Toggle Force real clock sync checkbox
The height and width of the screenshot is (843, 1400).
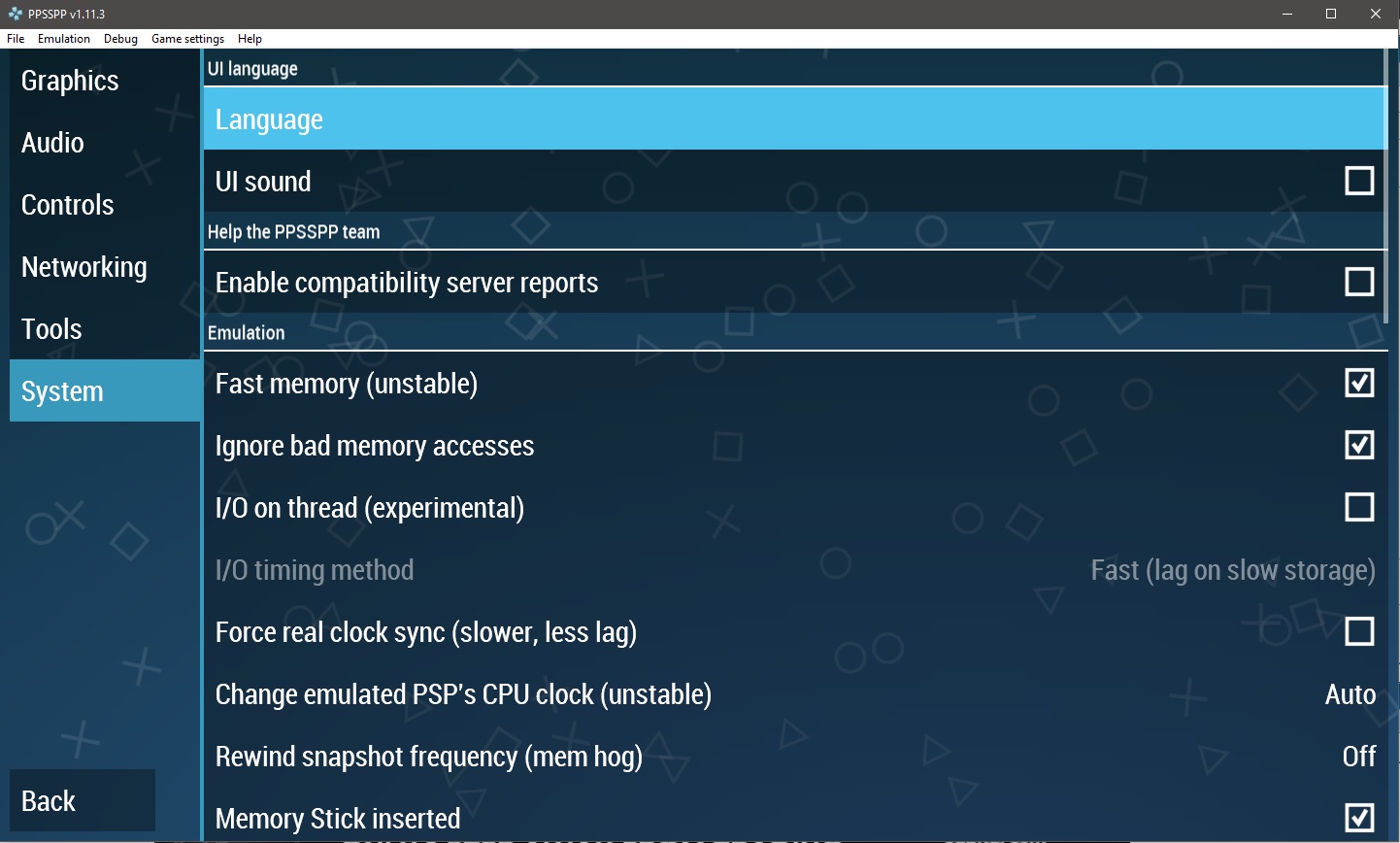(x=1358, y=631)
